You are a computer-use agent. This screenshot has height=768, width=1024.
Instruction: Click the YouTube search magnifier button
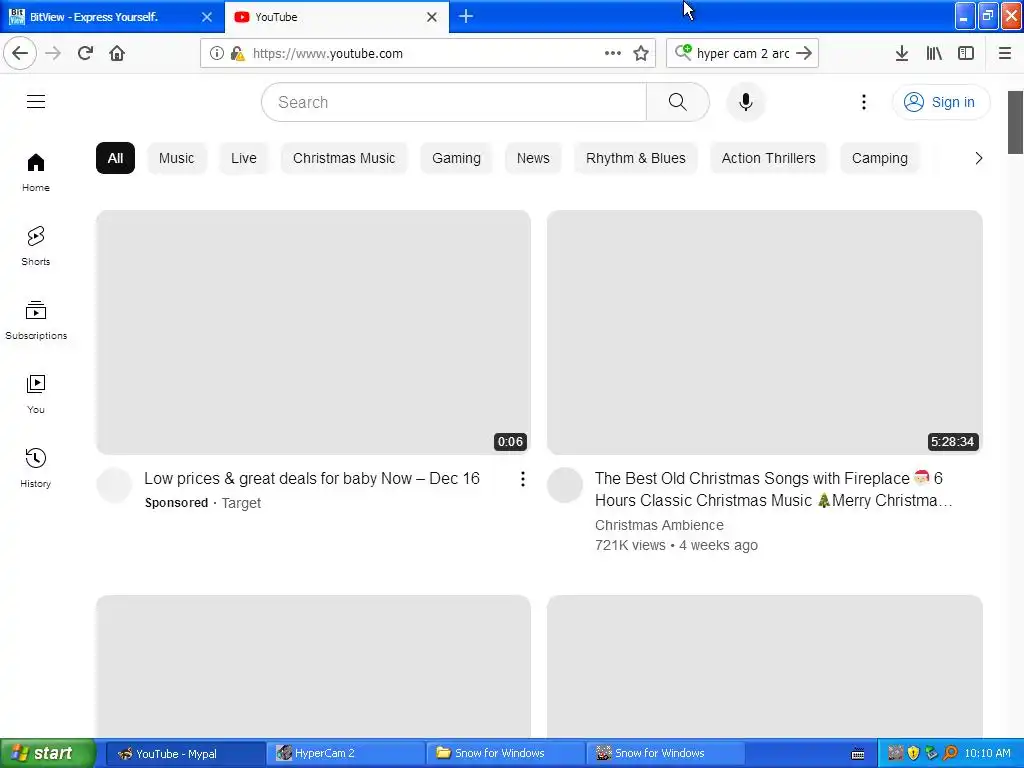coord(677,102)
